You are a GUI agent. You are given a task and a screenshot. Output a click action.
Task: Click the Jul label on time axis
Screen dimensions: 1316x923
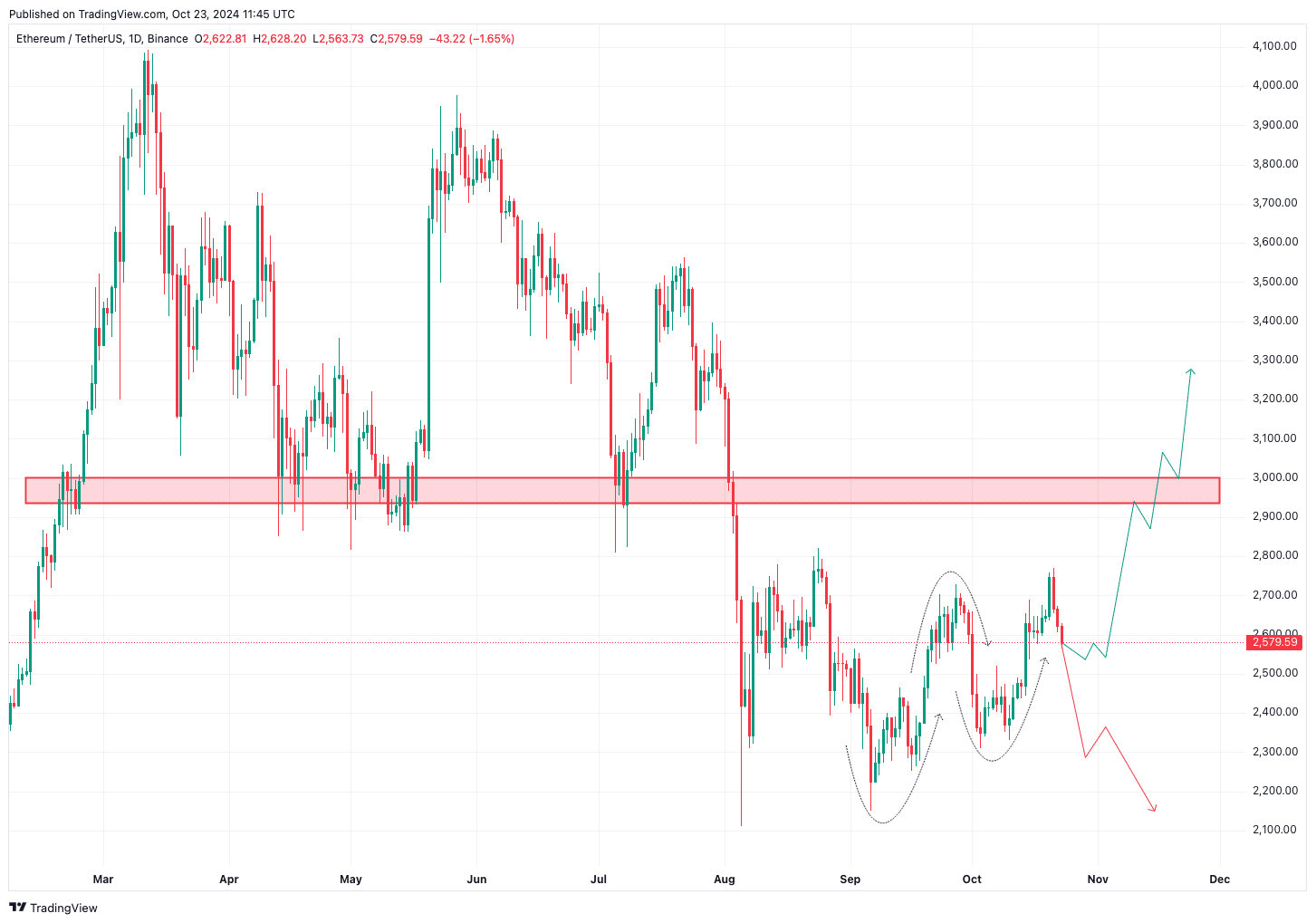pyautogui.click(x=598, y=879)
